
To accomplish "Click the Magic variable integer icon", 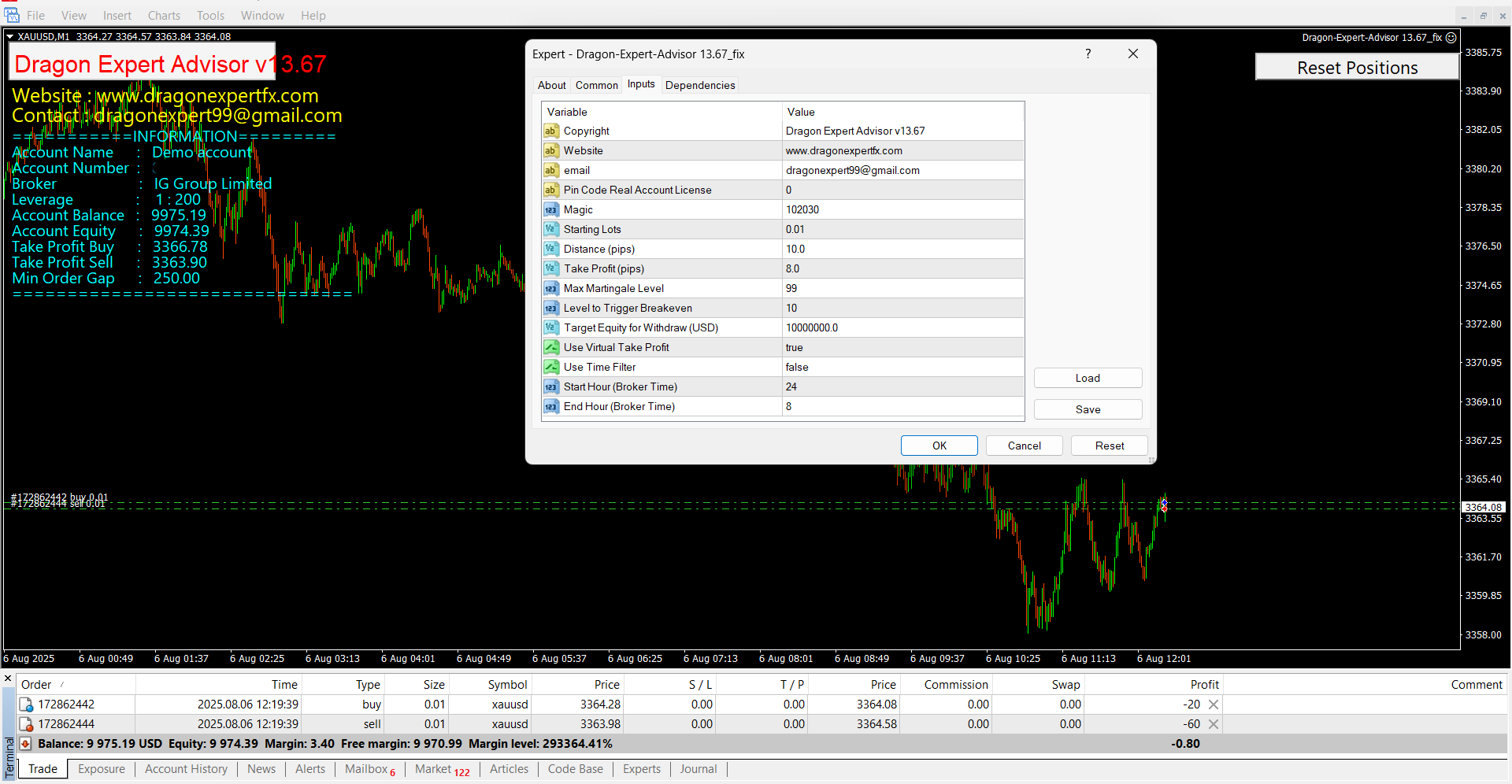I will (551, 210).
